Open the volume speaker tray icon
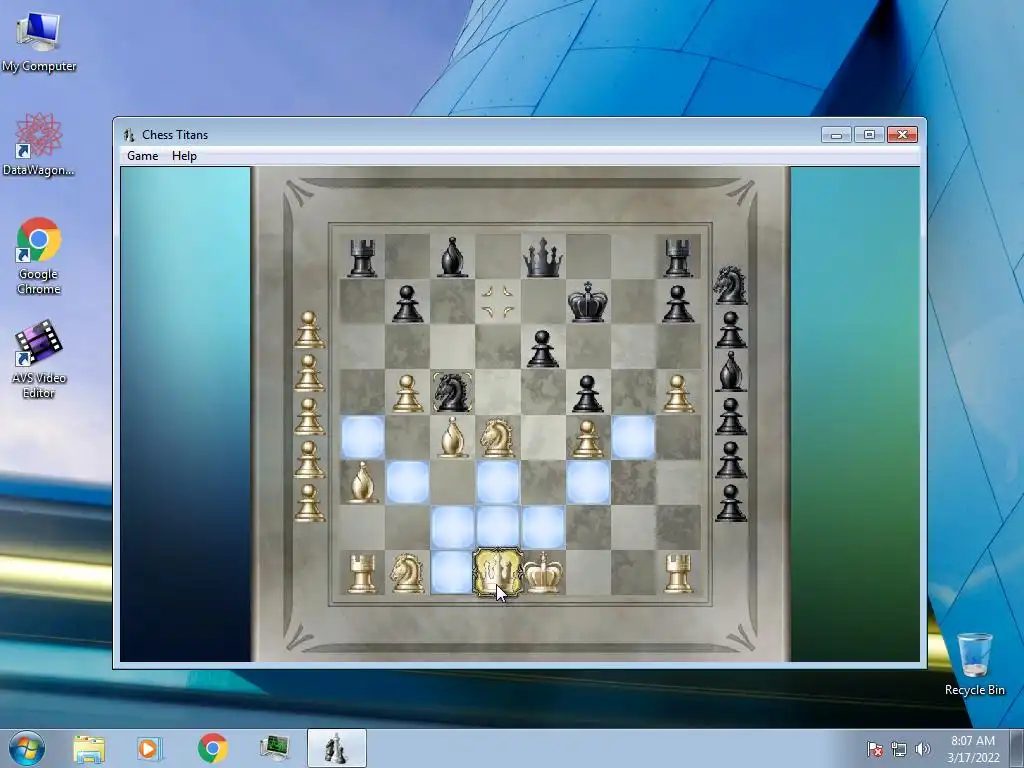Viewport: 1024px width, 768px height. click(923, 749)
